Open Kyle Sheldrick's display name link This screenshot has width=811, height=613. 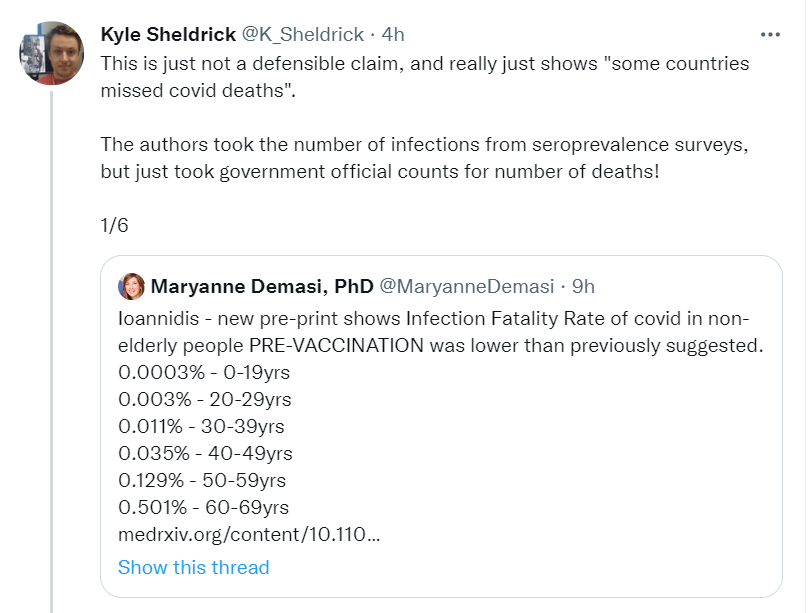coord(167,34)
